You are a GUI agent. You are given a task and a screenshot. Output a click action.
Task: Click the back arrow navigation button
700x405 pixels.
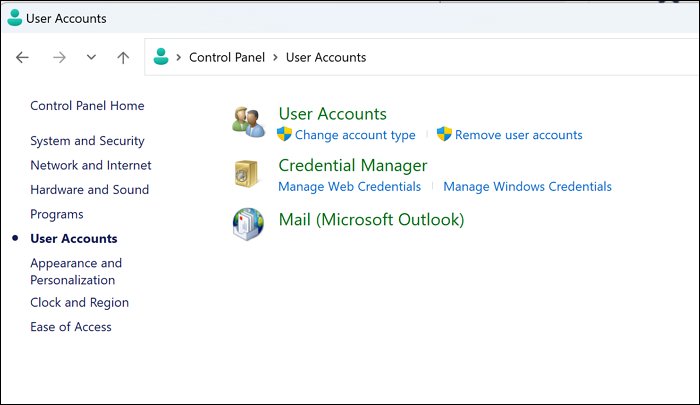tap(23, 58)
